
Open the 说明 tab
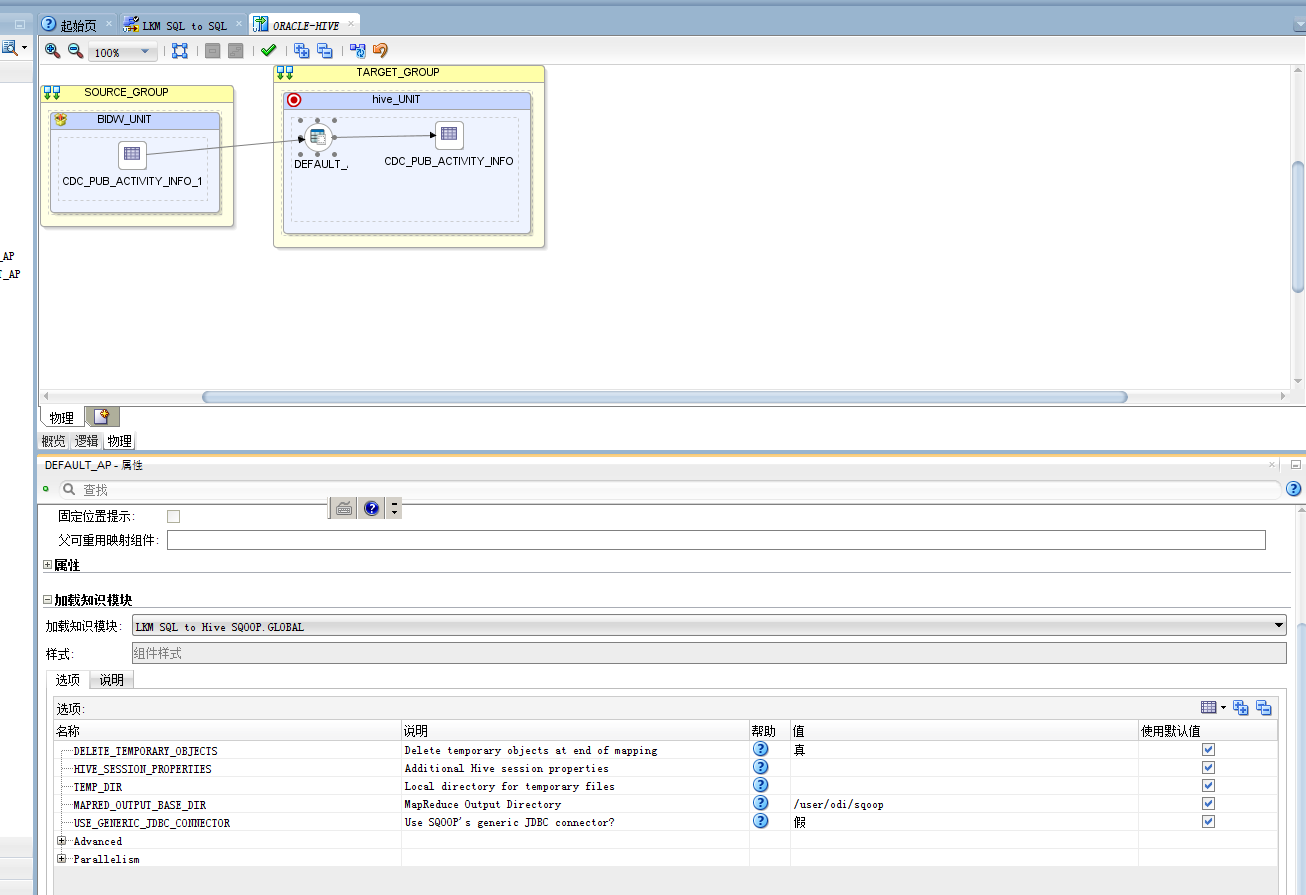(x=112, y=680)
